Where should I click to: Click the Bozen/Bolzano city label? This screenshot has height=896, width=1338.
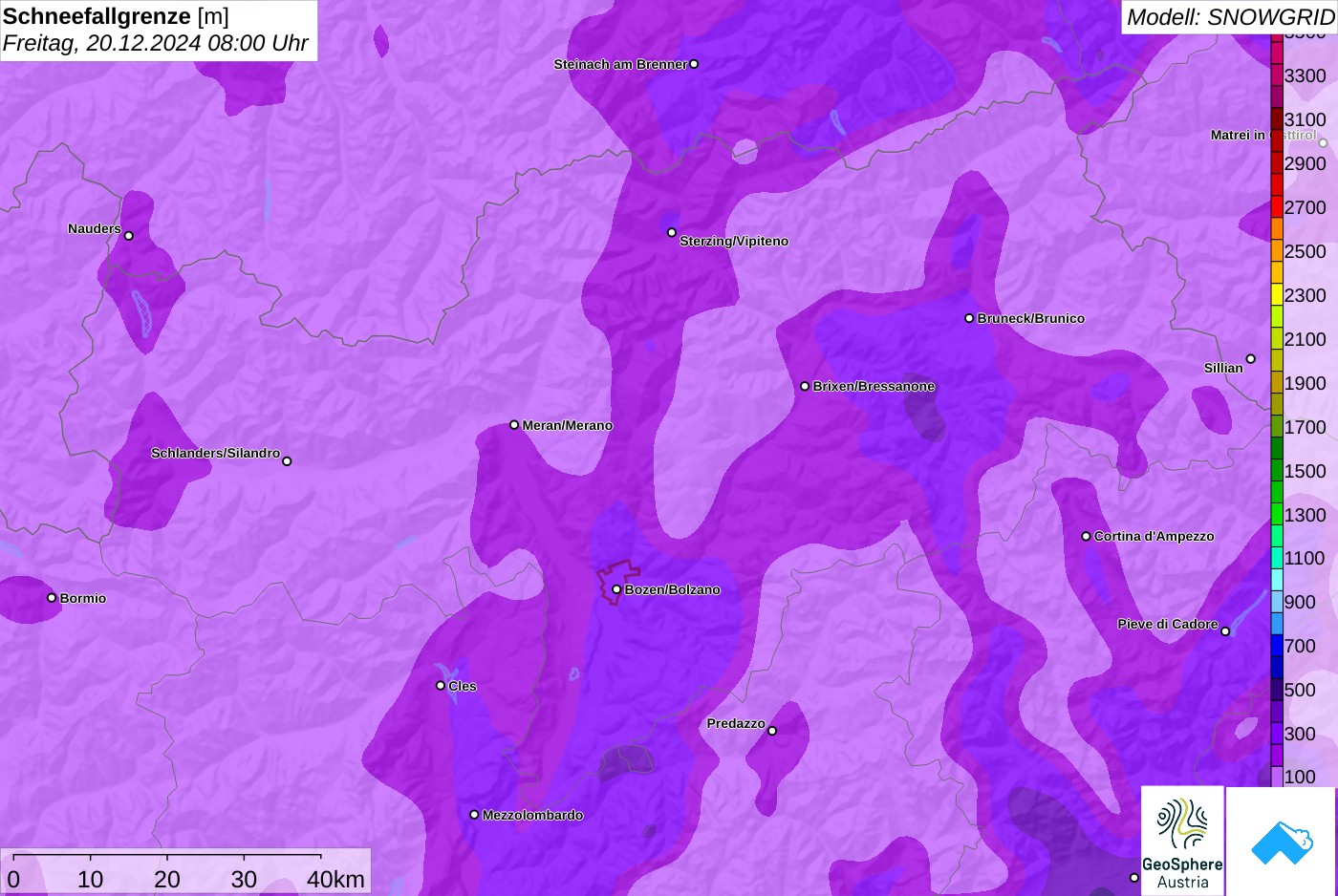(673, 589)
